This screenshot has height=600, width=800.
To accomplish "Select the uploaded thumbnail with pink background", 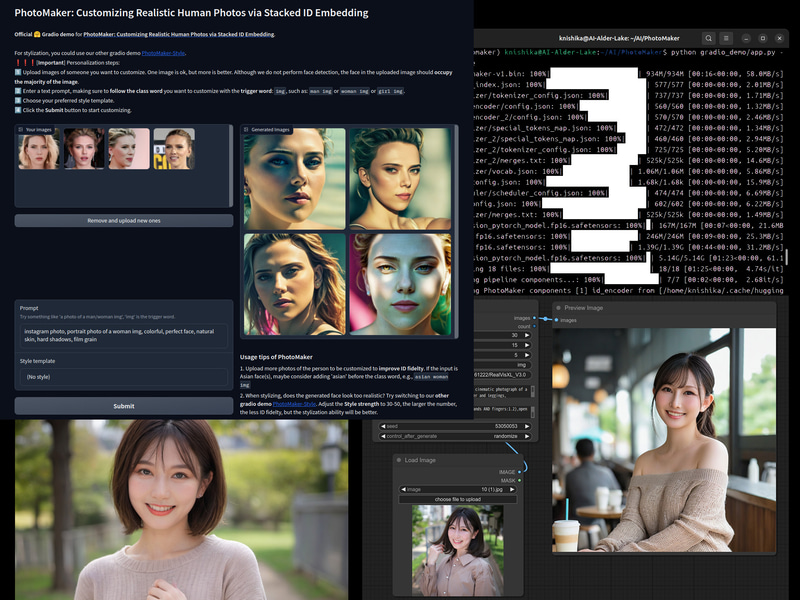I will coord(129,148).
